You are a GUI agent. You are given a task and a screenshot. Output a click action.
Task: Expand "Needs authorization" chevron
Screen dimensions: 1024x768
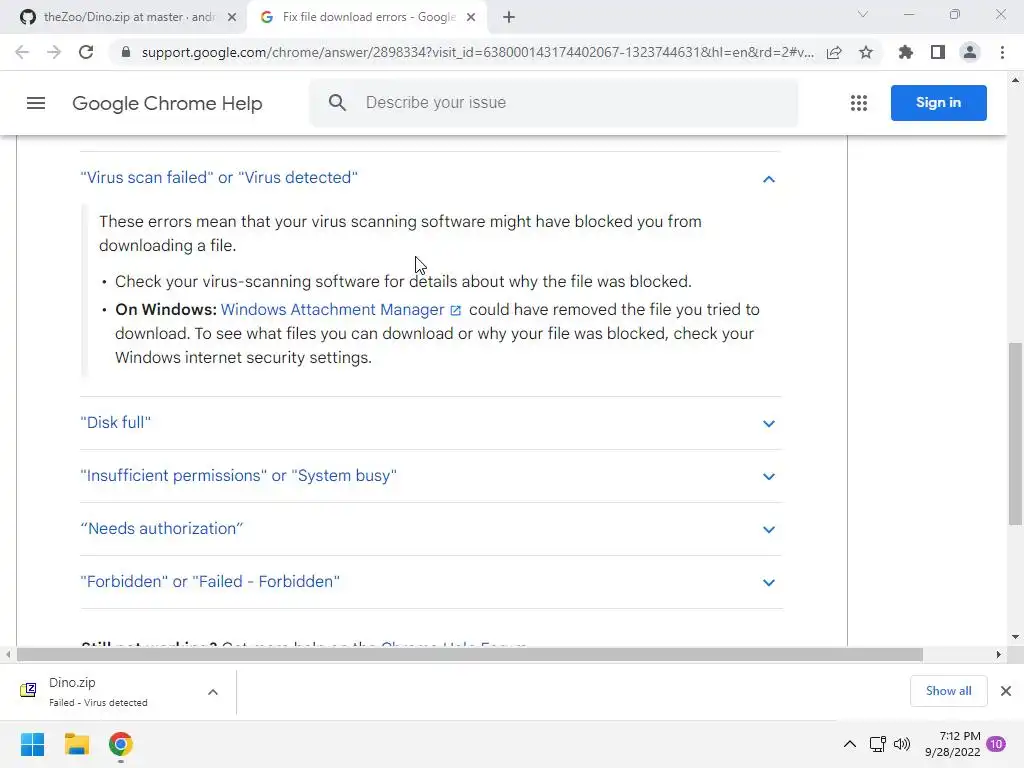[x=769, y=530]
